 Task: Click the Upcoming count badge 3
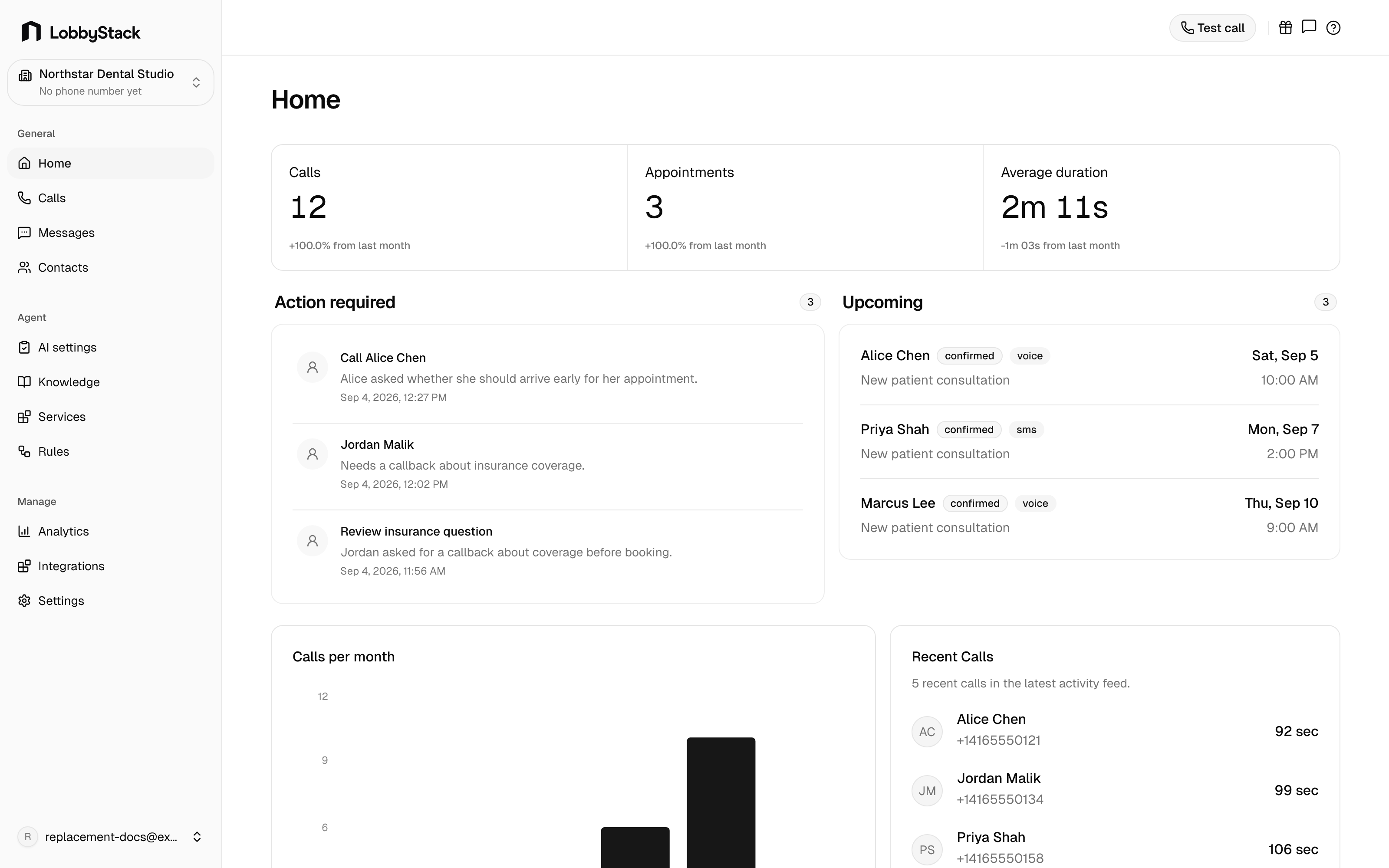pos(1325,302)
